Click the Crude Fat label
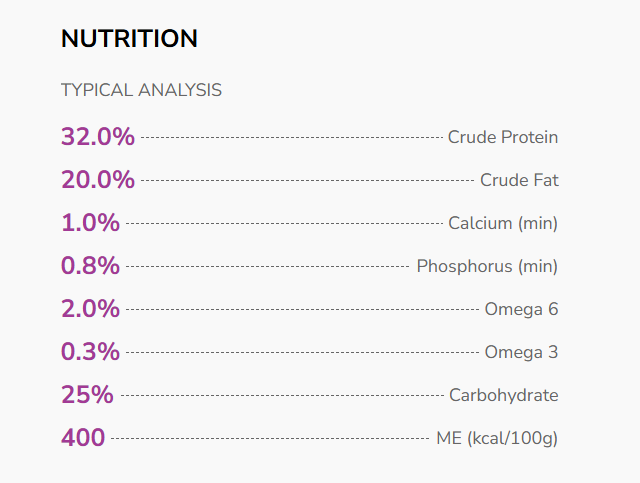The height and width of the screenshot is (483, 640). pos(519,180)
